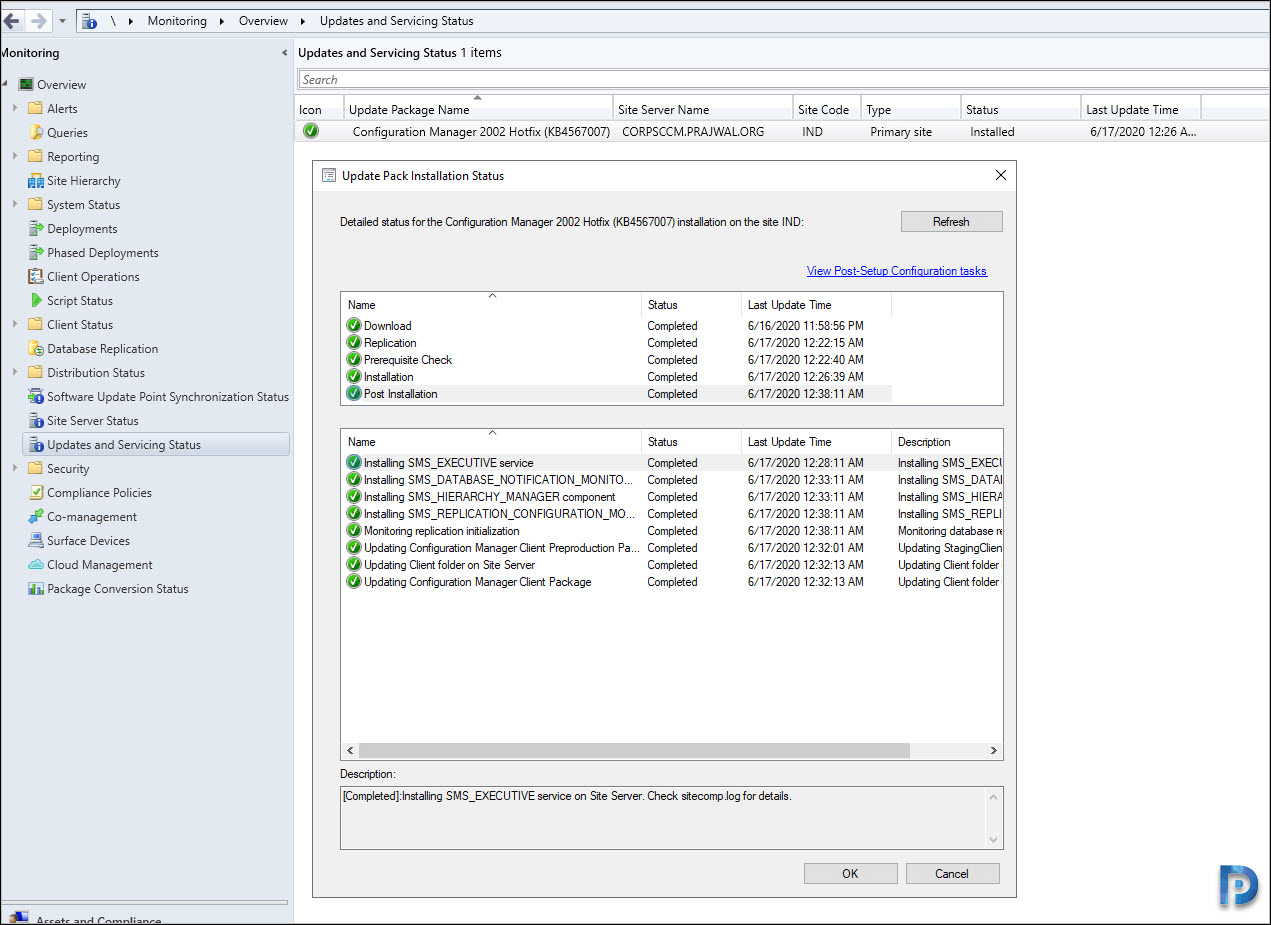This screenshot has width=1271, height=925.
Task: Click Updates and Servicing Status breadcrumb
Action: [x=397, y=21]
